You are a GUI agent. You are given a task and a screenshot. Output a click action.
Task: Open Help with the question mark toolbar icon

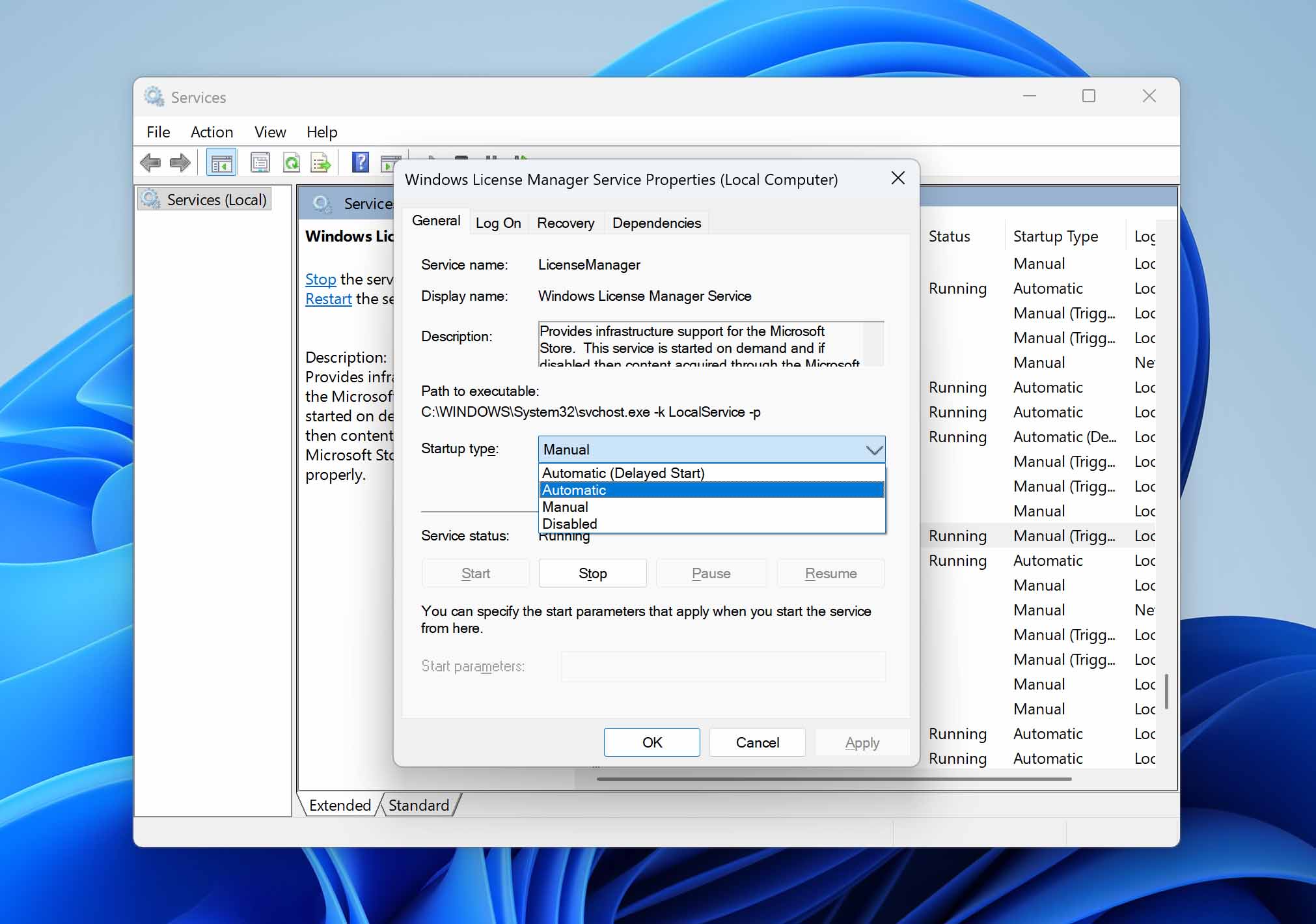point(359,162)
